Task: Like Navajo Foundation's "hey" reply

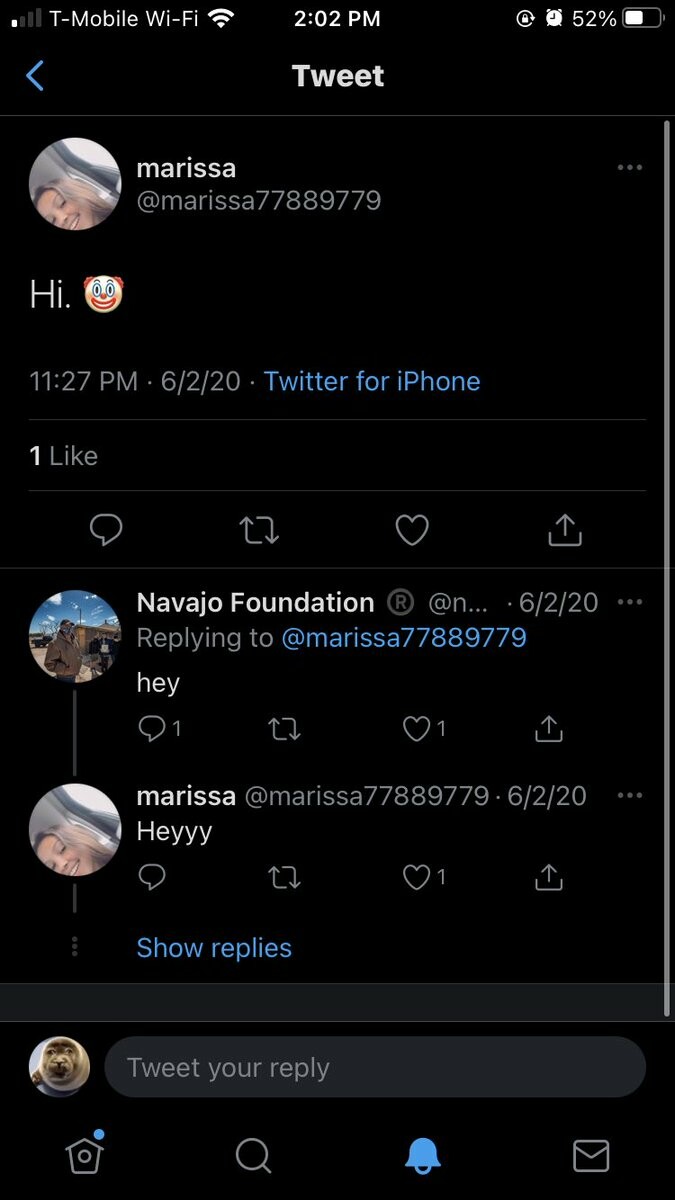Action: 416,729
